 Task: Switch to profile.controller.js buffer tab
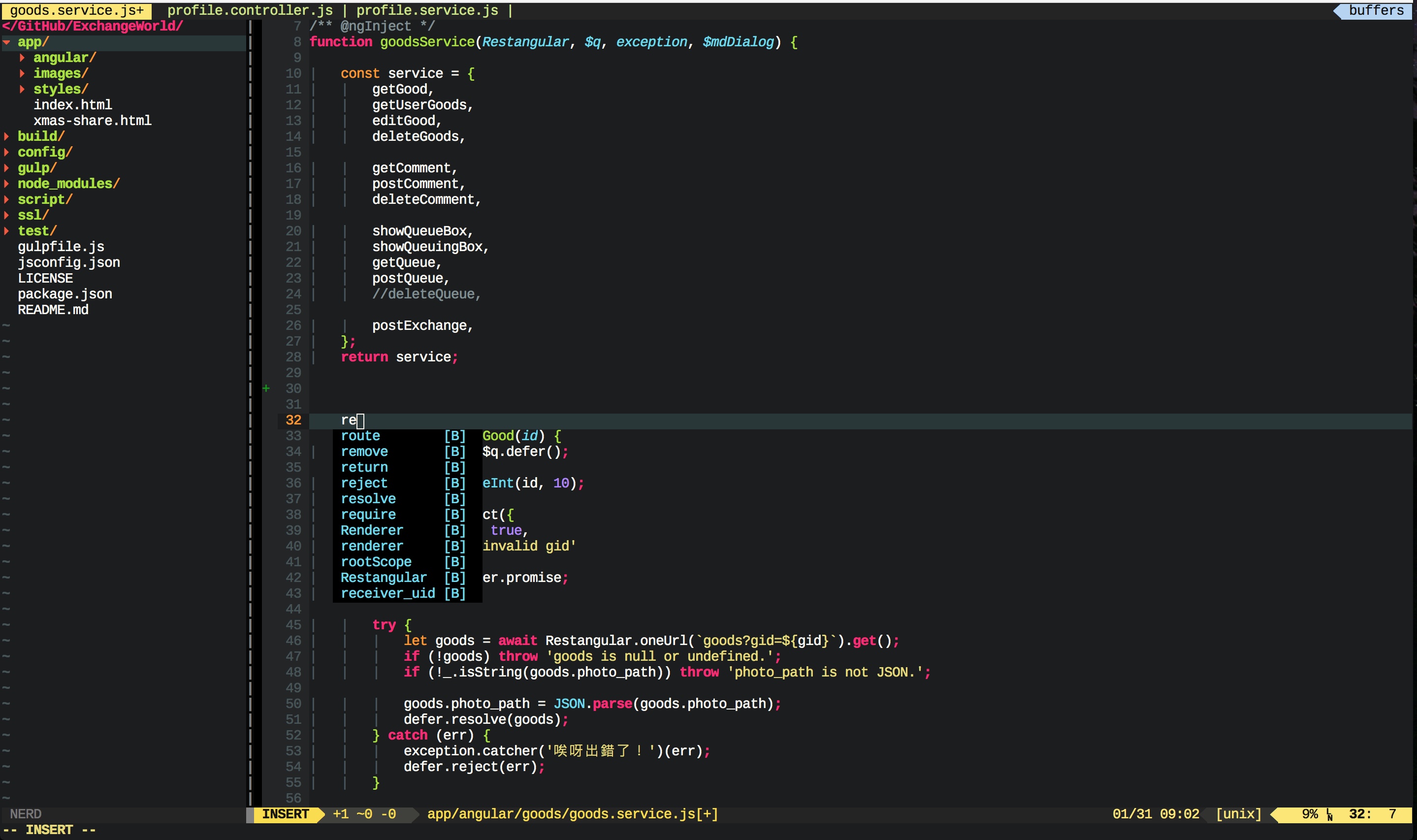(x=250, y=11)
